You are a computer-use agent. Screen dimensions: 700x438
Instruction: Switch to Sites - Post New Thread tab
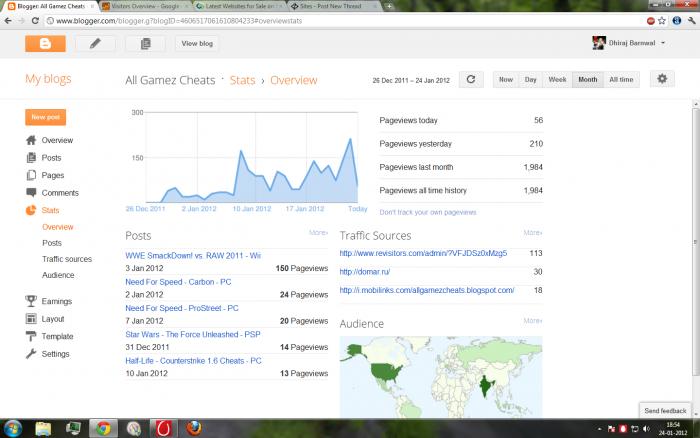coord(334,6)
